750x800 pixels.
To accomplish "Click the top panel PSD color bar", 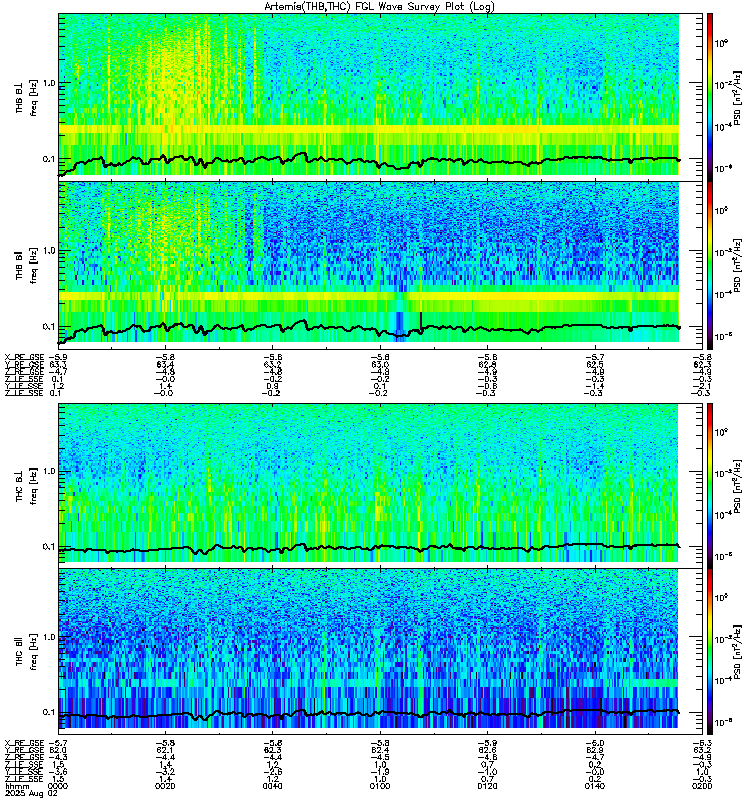I will [x=710, y=97].
